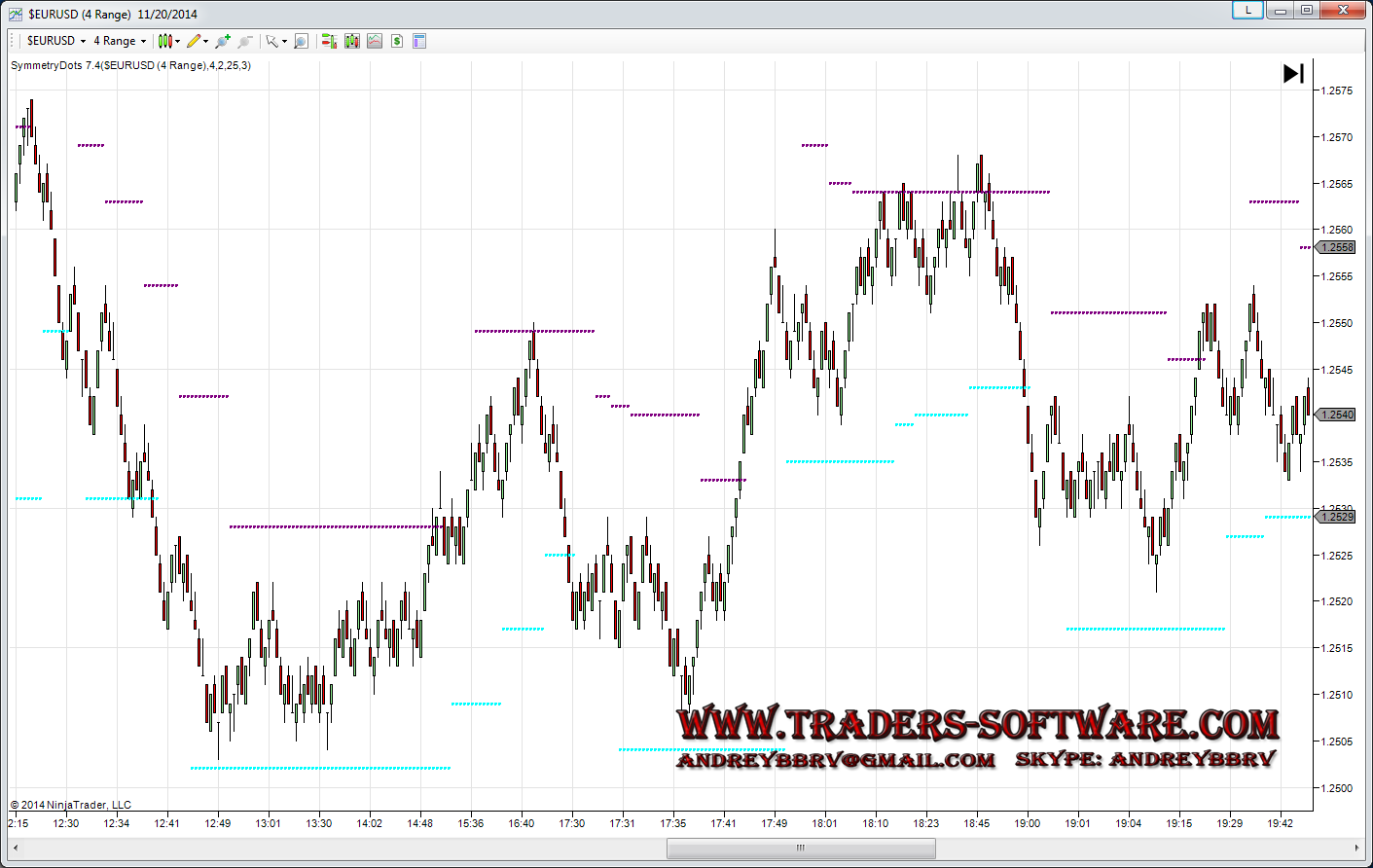Select the arrow pointer cursor tool
The image size is (1373, 868).
point(272,41)
